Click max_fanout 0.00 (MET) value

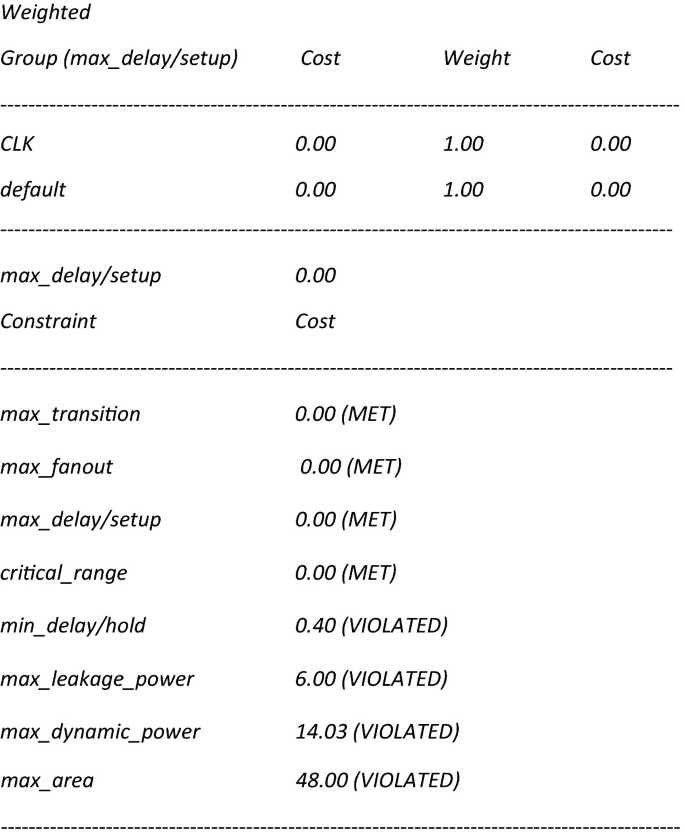351,467
